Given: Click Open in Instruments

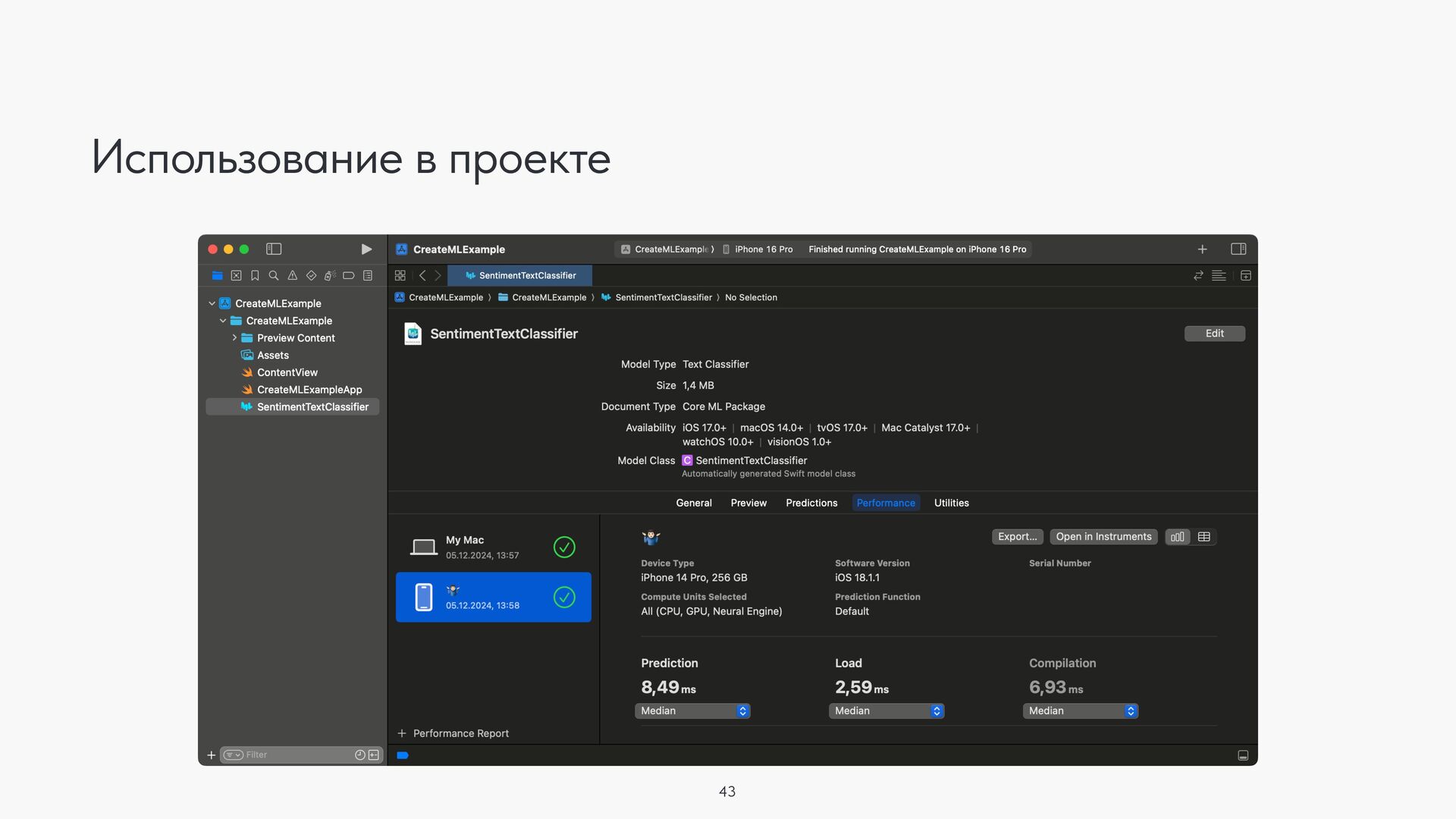Looking at the screenshot, I should pos(1103,536).
